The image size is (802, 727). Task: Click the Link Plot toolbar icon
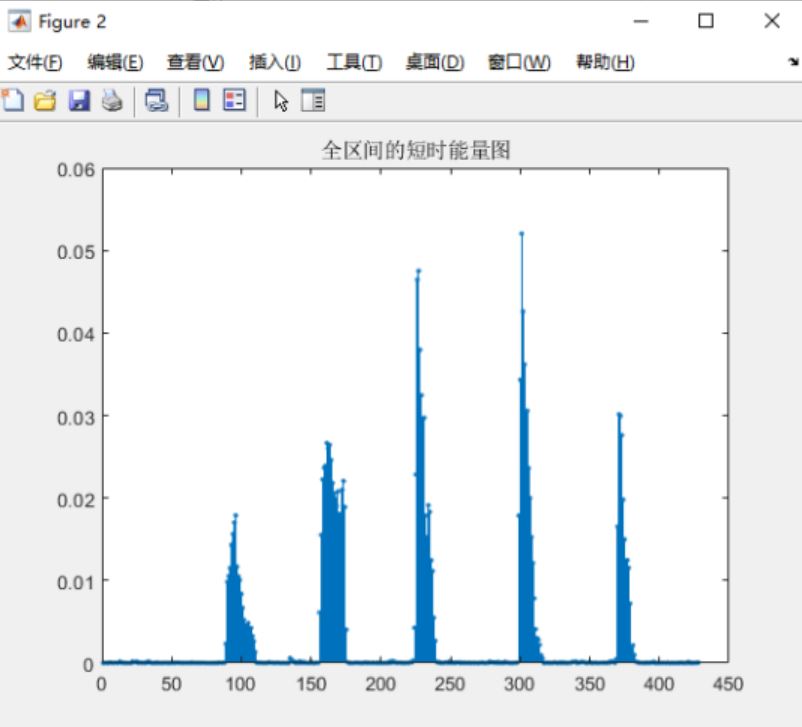tap(157, 100)
